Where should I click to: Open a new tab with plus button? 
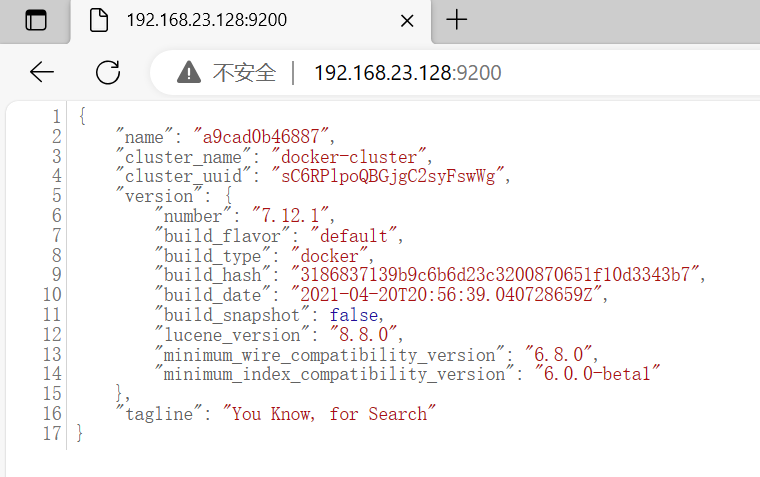pyautogui.click(x=457, y=20)
